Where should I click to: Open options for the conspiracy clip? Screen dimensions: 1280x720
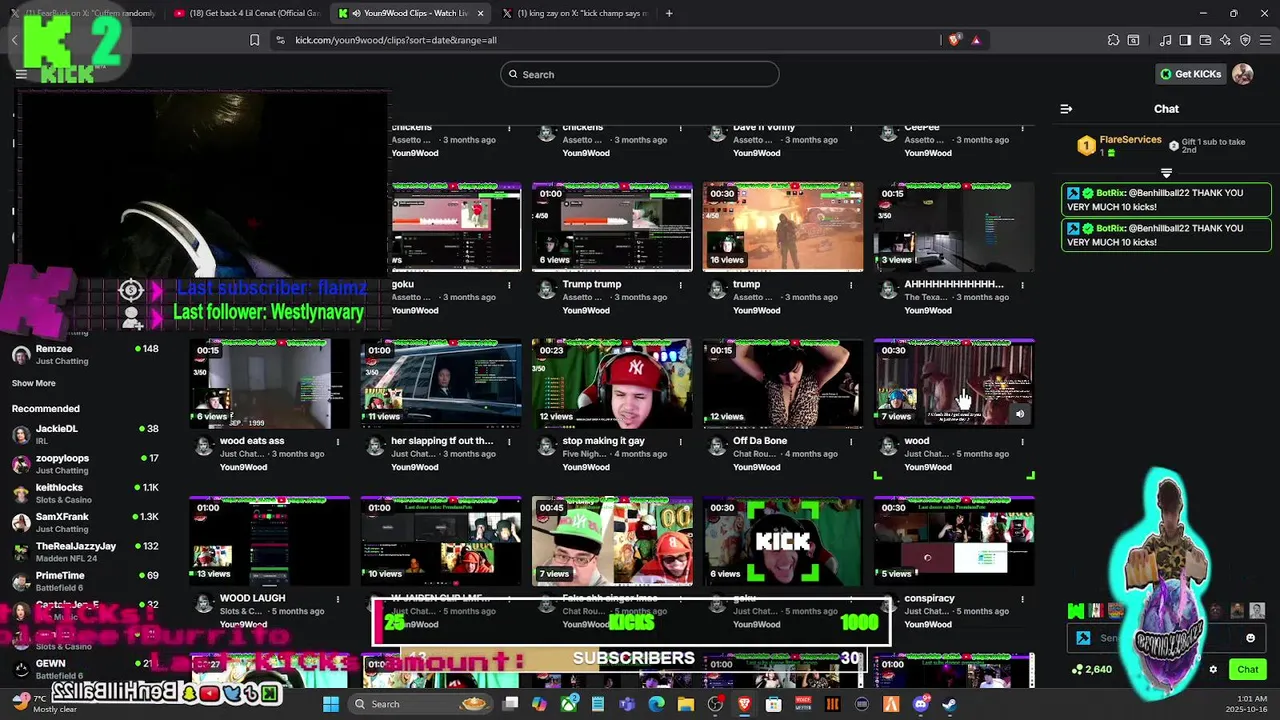pos(1022,599)
